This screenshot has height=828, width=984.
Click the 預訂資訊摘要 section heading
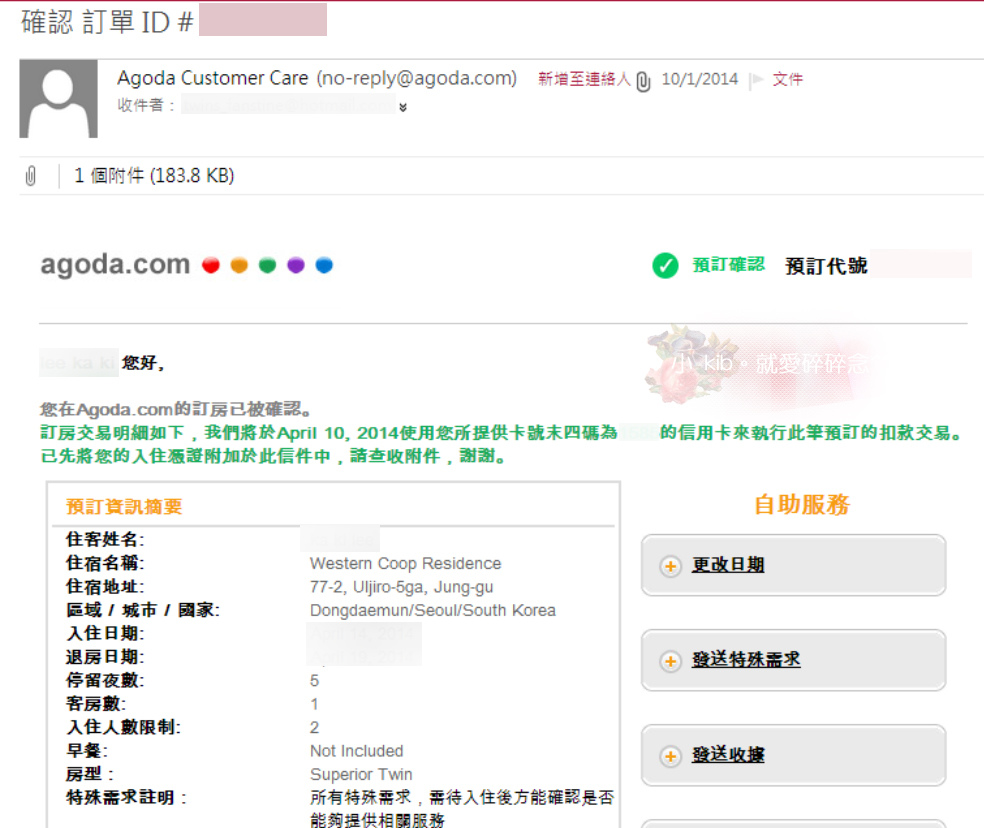pos(124,507)
